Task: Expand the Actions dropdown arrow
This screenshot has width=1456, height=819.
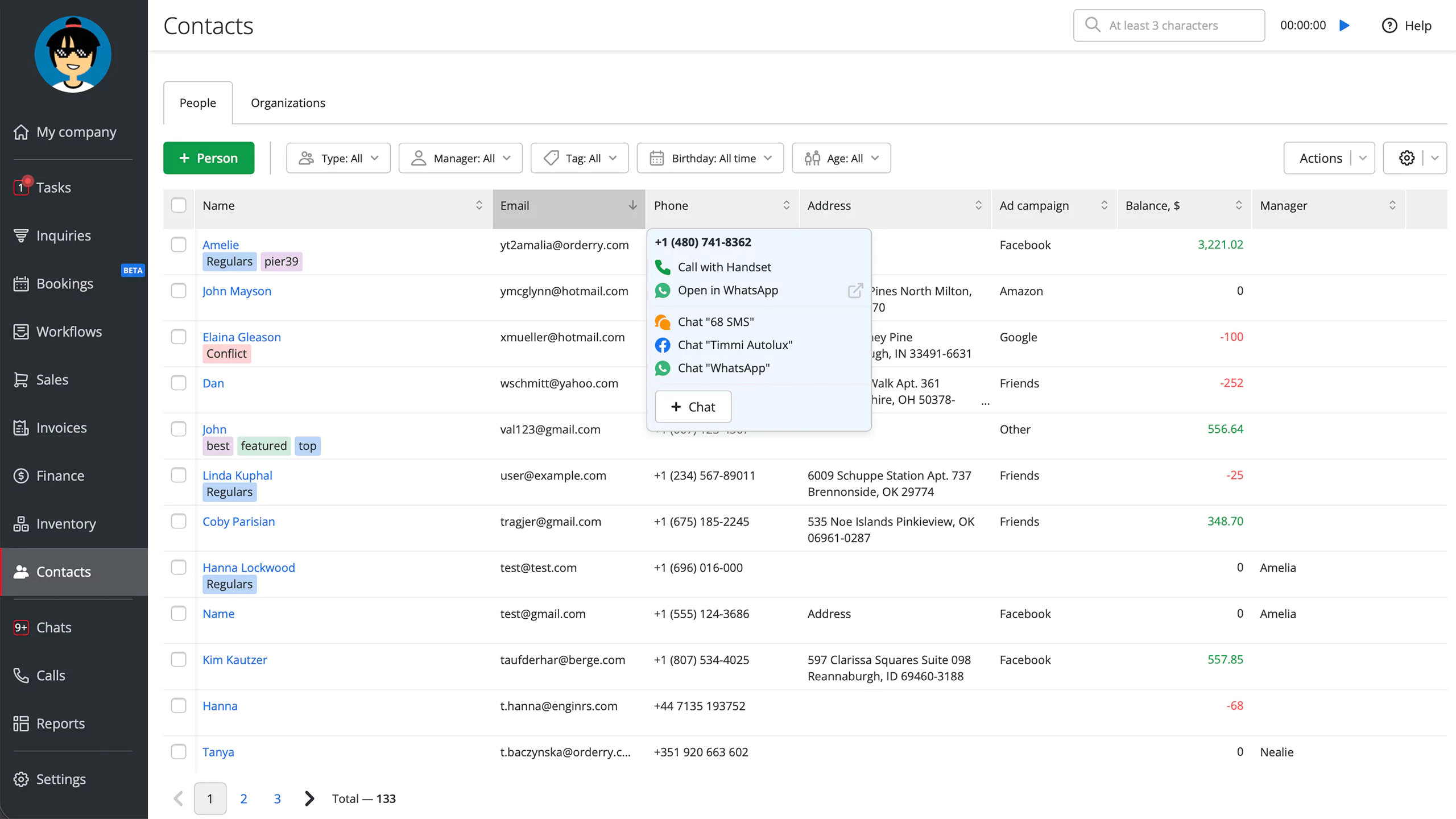Action: (x=1363, y=158)
